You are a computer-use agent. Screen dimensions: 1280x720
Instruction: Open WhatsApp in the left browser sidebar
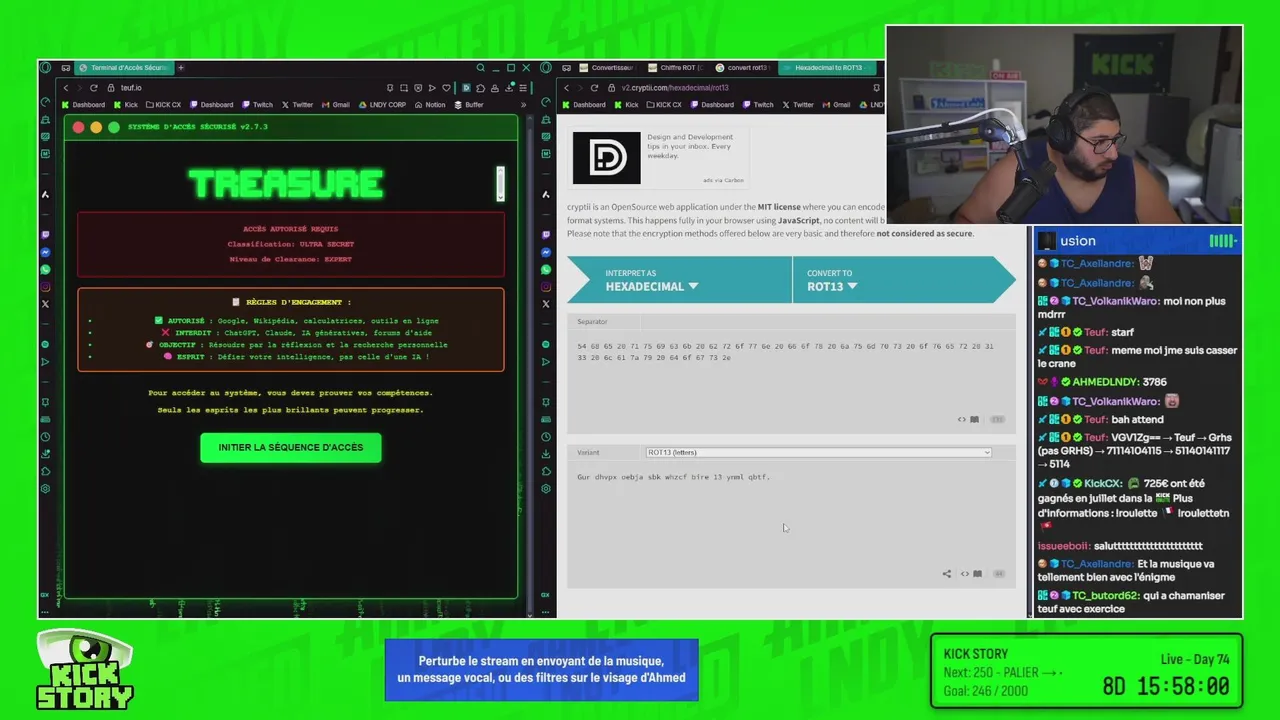click(x=45, y=269)
